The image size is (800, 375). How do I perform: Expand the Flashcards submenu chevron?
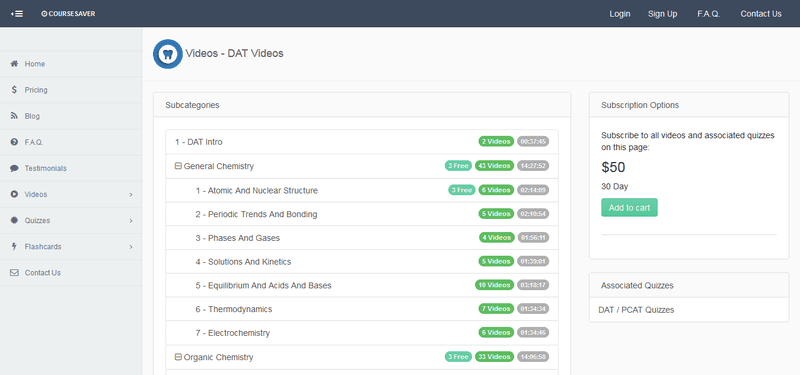coord(131,247)
